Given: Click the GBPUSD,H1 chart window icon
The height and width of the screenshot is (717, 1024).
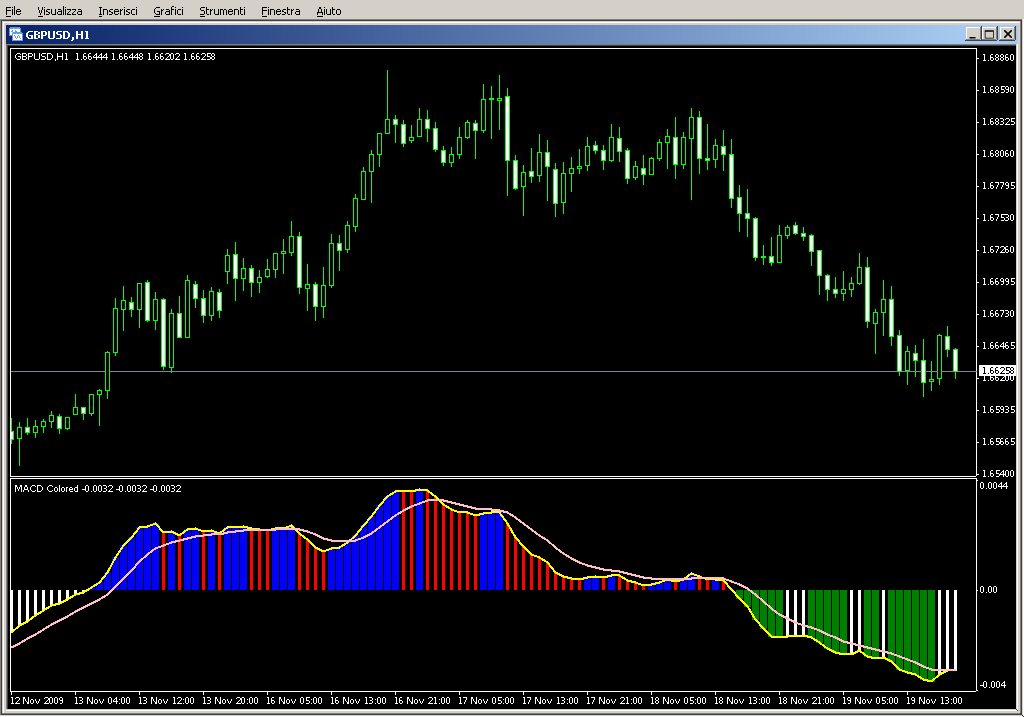Looking at the screenshot, I should pyautogui.click(x=16, y=35).
